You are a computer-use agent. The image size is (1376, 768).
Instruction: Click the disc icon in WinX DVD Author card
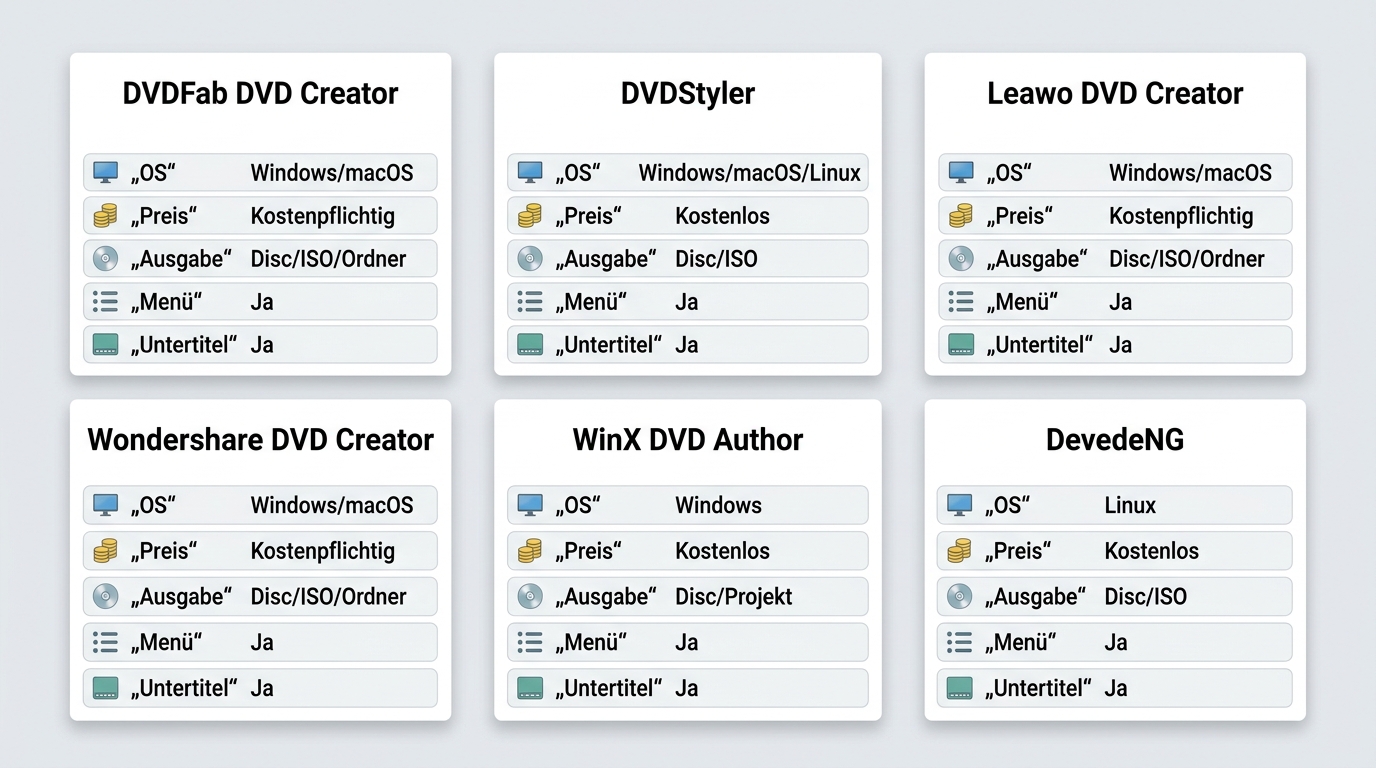point(530,596)
